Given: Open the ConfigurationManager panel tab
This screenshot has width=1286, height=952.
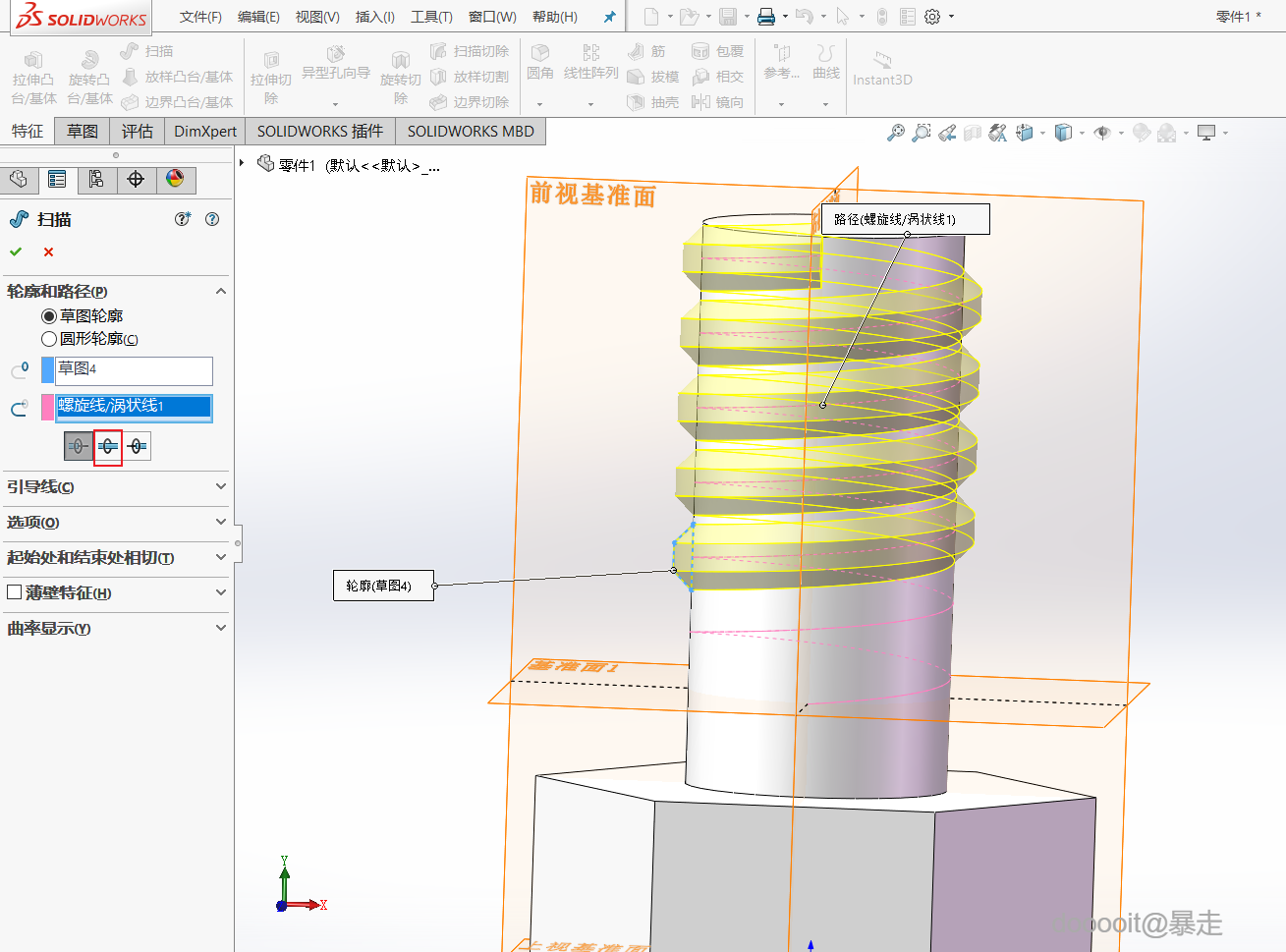Looking at the screenshot, I should point(96,179).
